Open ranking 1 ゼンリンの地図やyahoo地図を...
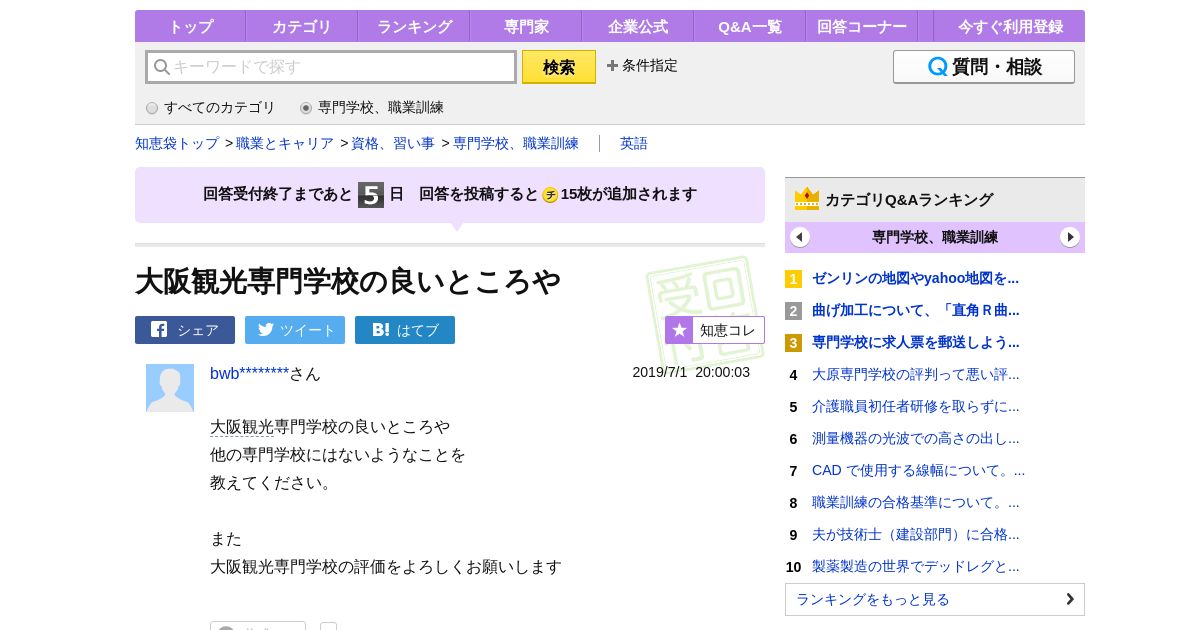The height and width of the screenshot is (630, 1200). click(915, 278)
